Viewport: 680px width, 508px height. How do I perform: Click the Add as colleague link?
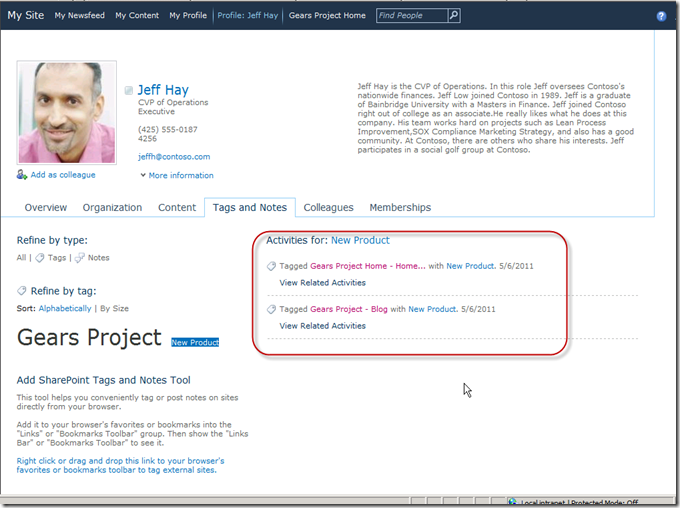pyautogui.click(x=63, y=175)
